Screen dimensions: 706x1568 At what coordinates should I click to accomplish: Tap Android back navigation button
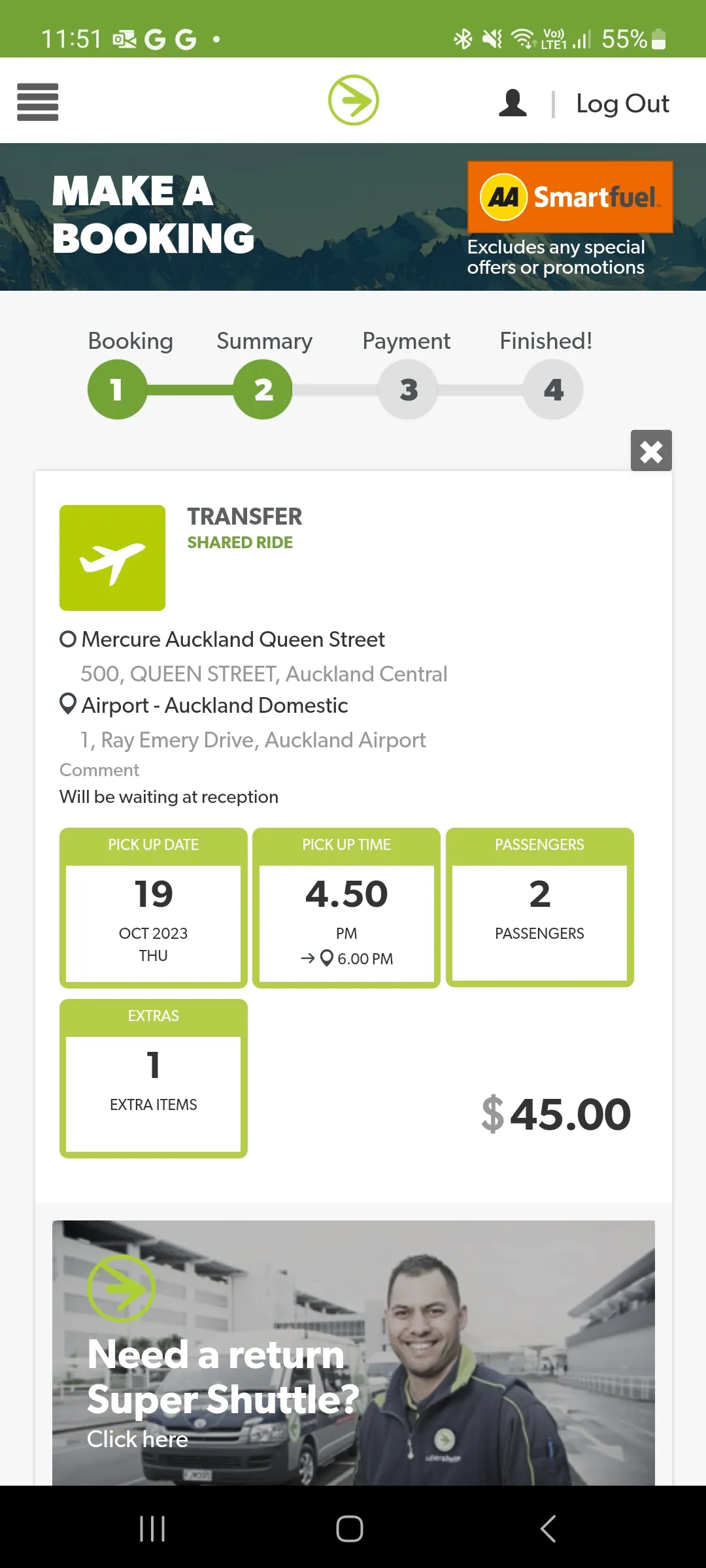[x=548, y=1529]
